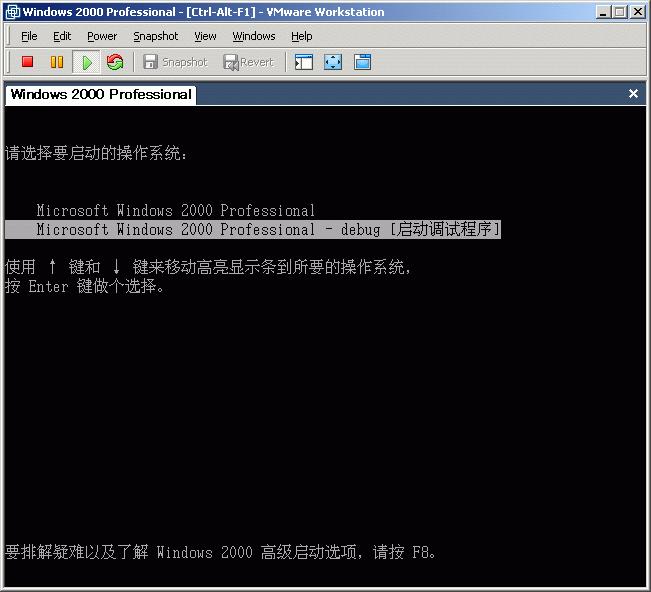The width and height of the screenshot is (651, 592).
Task: Click the Revert toolbar button
Action: click(249, 62)
